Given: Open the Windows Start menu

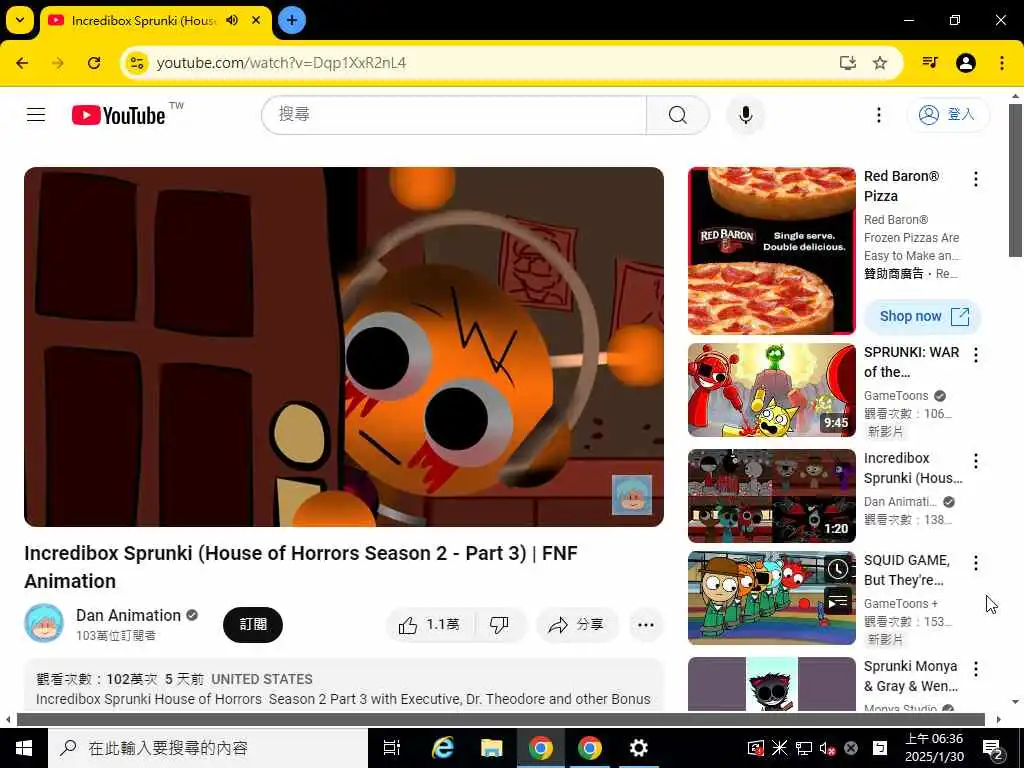Looking at the screenshot, I should pyautogui.click(x=24, y=748).
